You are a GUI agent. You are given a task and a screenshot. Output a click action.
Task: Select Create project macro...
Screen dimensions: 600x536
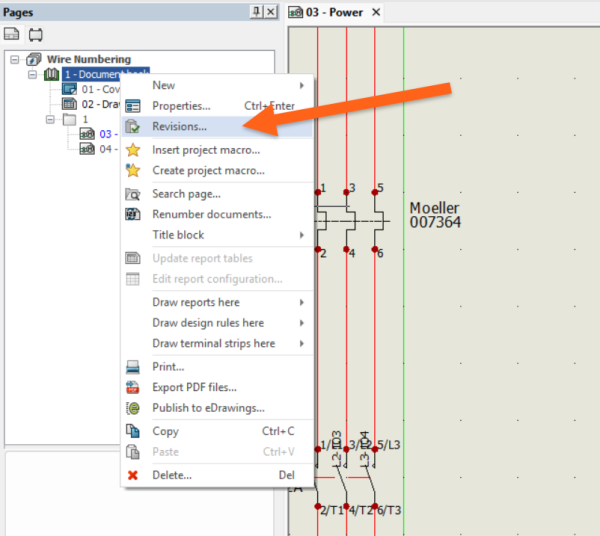coord(217,171)
